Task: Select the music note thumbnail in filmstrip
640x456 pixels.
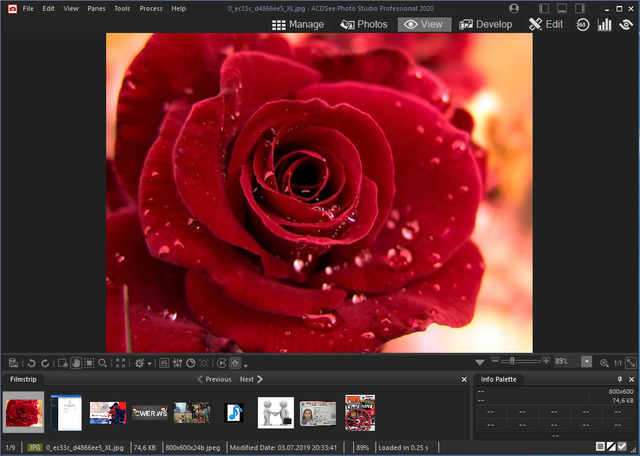Action: click(234, 411)
